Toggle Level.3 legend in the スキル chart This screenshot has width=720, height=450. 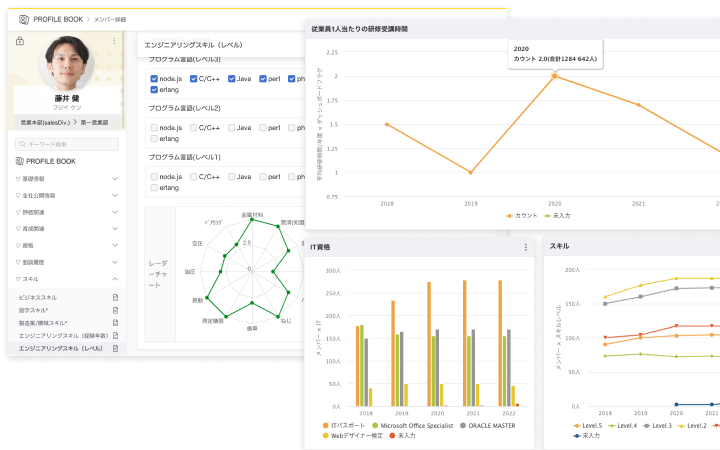[x=657, y=426]
